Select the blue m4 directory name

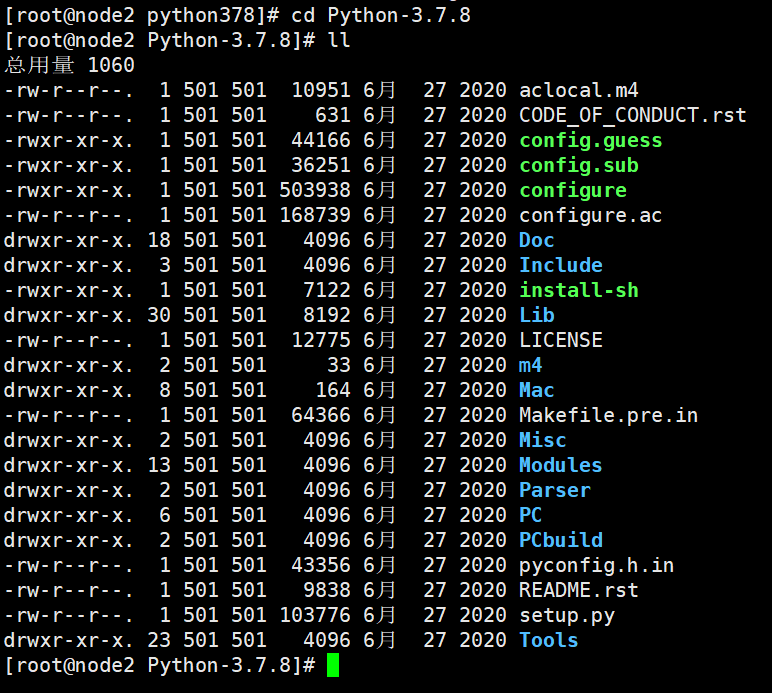(x=531, y=365)
